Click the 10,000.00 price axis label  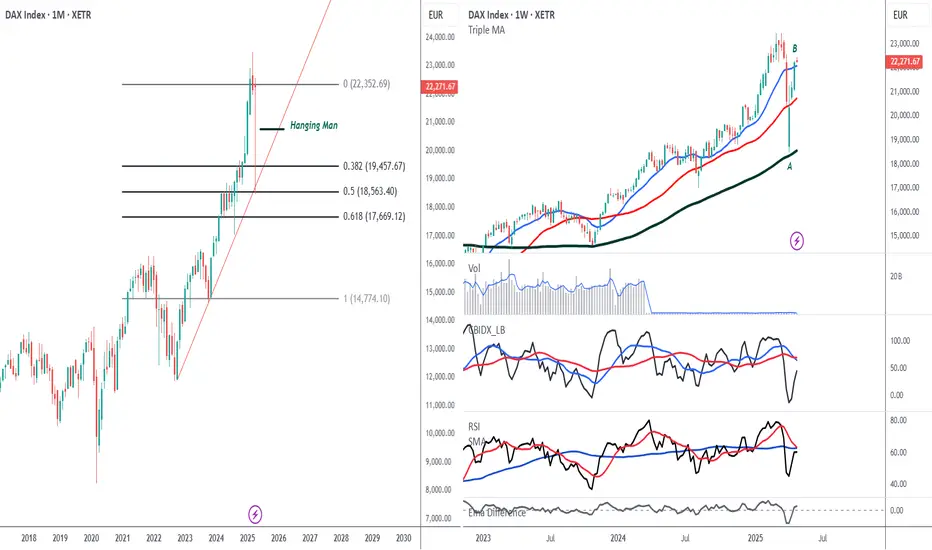pos(440,433)
